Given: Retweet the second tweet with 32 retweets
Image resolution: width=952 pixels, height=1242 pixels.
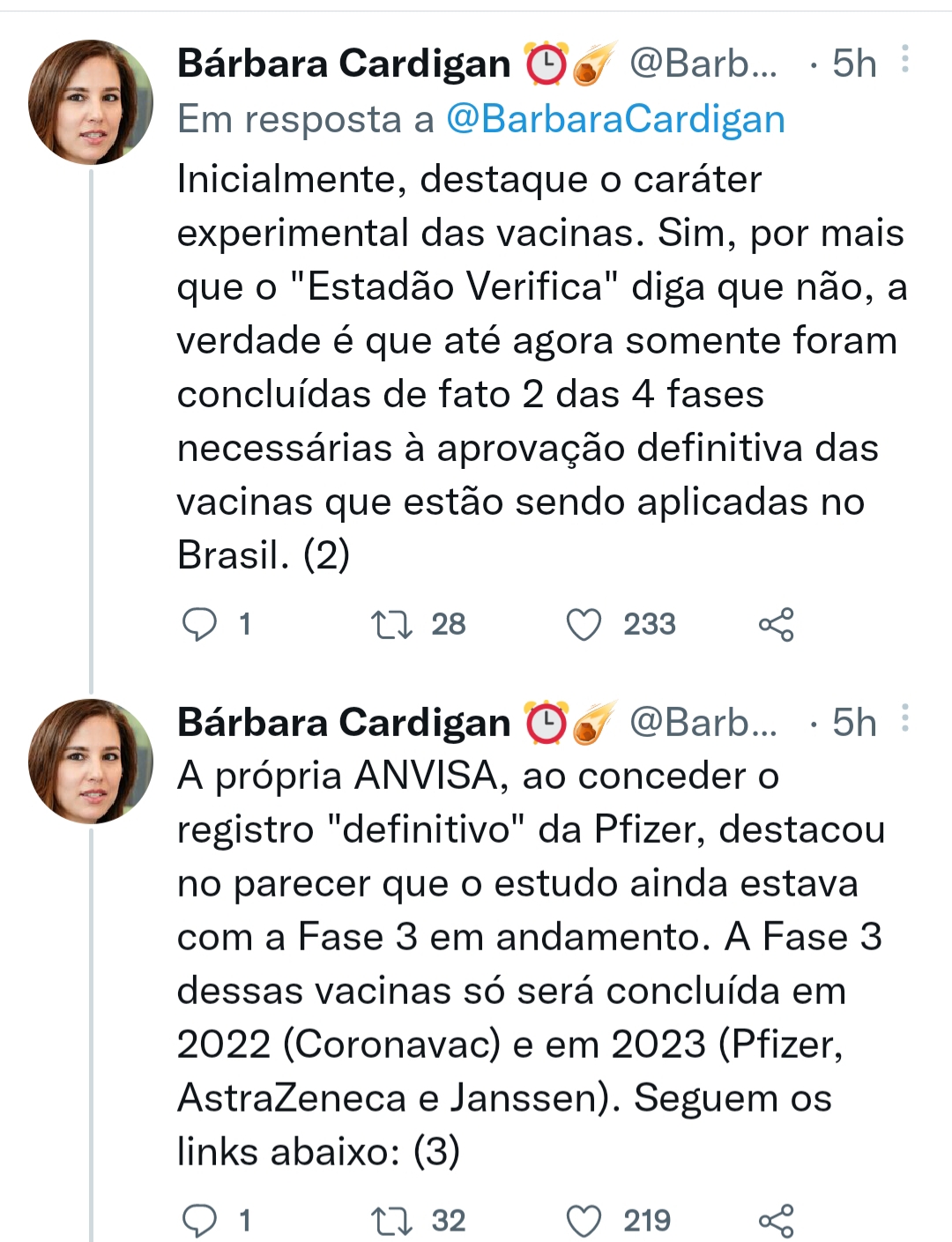Looking at the screenshot, I should point(391,1221).
